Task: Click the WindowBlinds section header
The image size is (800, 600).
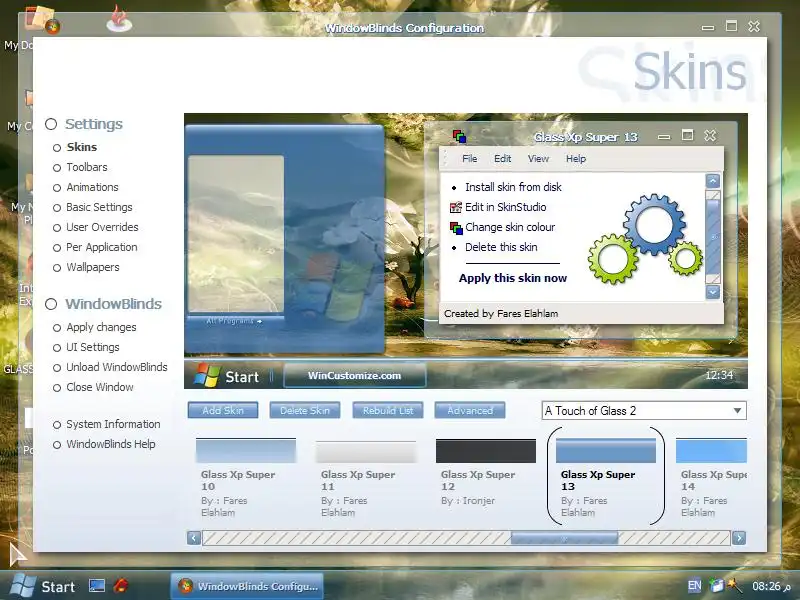Action: click(x=113, y=304)
